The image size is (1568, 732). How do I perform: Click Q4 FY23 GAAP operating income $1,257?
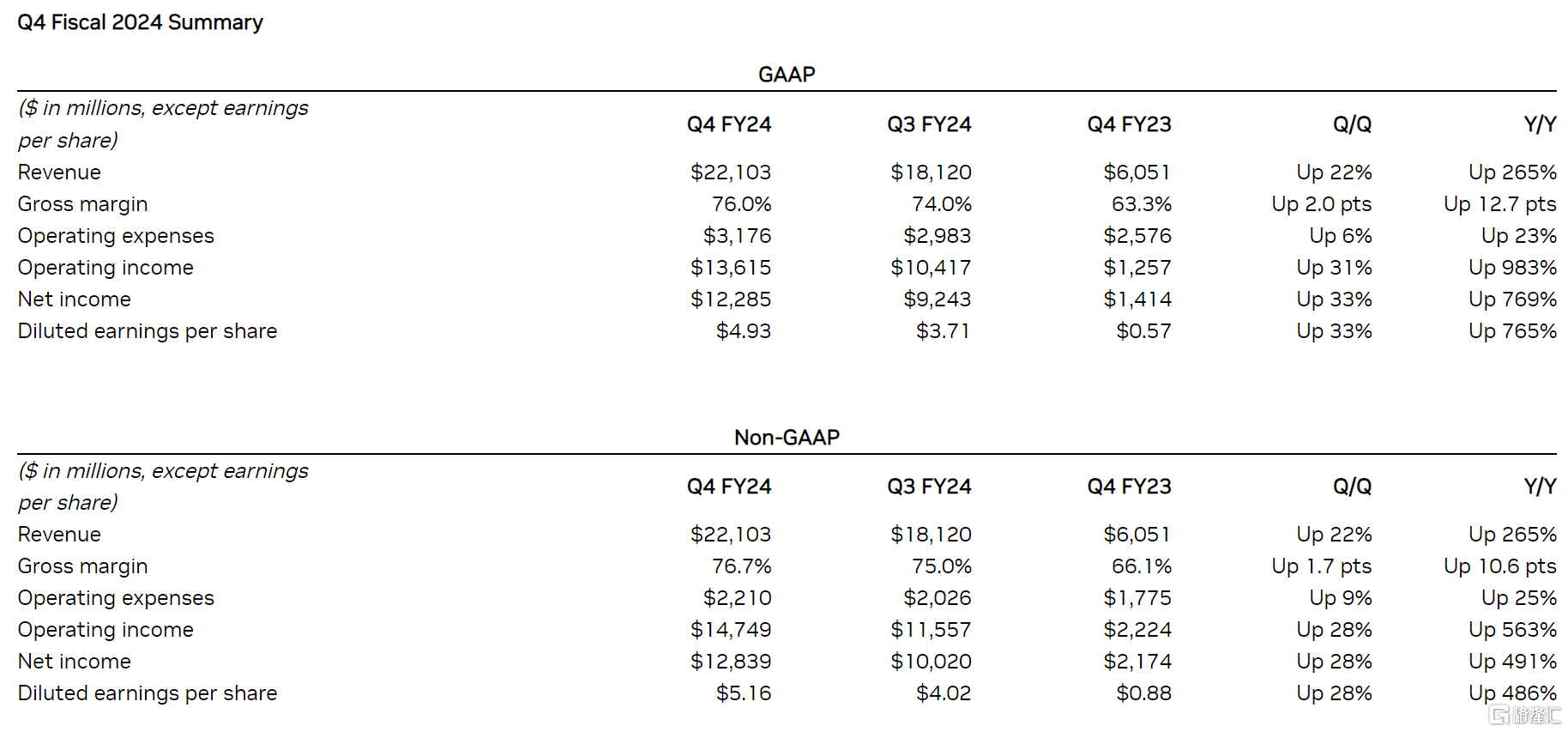click(1137, 268)
